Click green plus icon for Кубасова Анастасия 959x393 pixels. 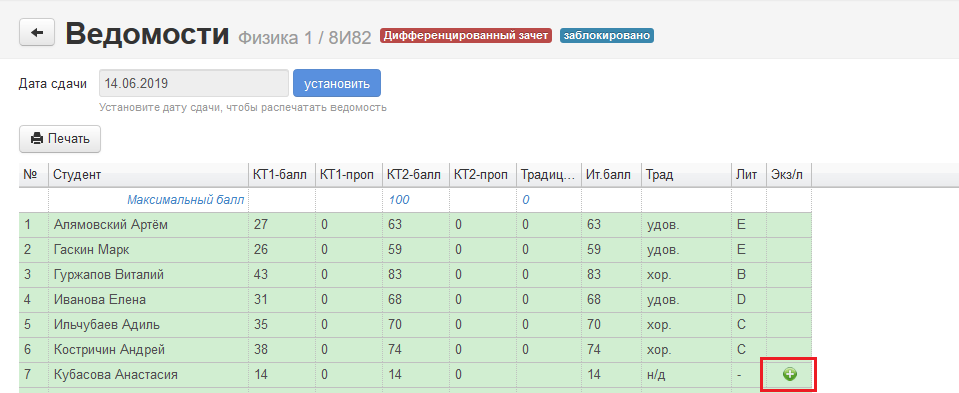pyautogui.click(x=789, y=374)
